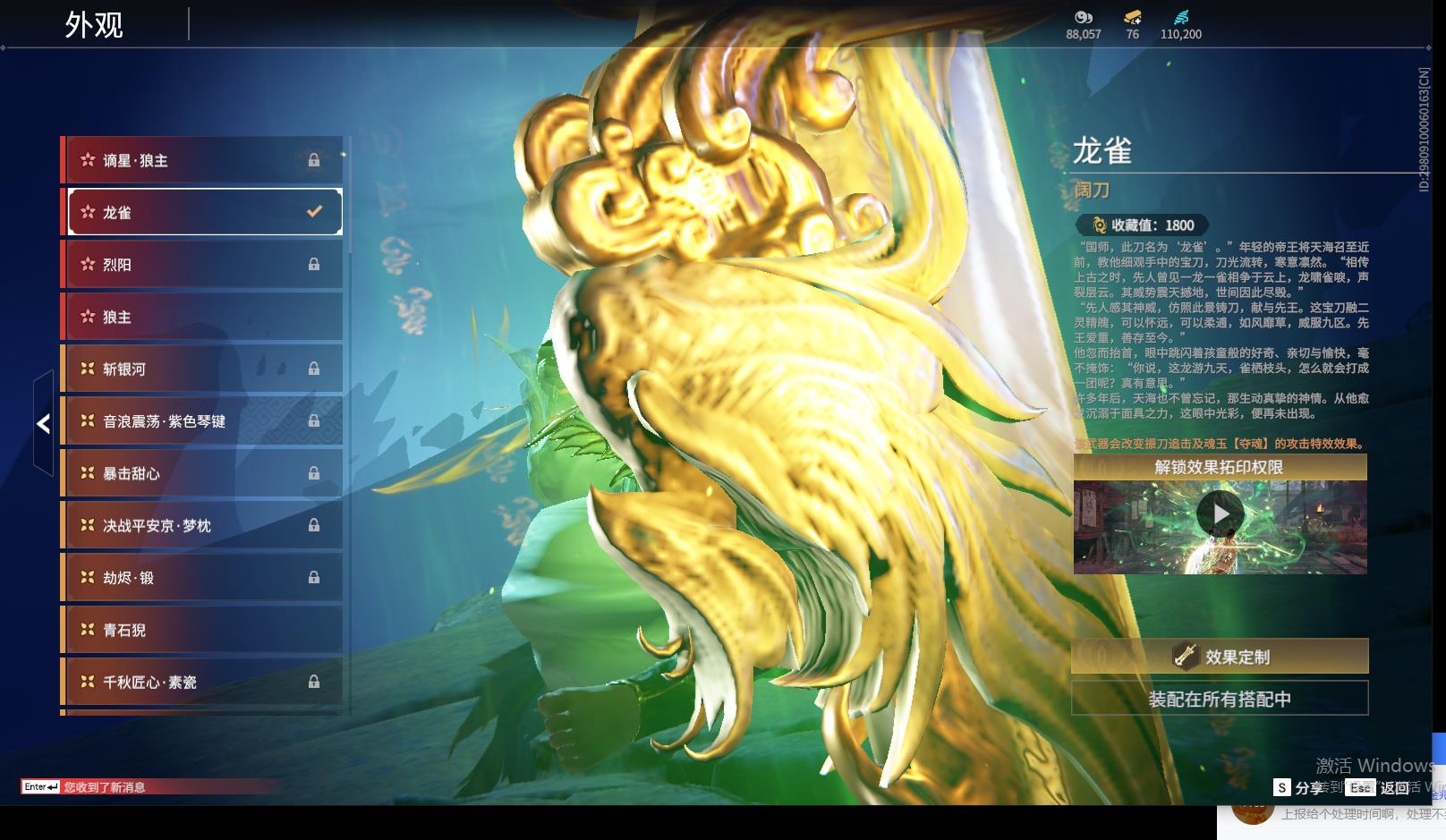This screenshot has height=840, width=1446.
Task: Click the lock icon on 暴击甜心 row
Action: coord(314,472)
